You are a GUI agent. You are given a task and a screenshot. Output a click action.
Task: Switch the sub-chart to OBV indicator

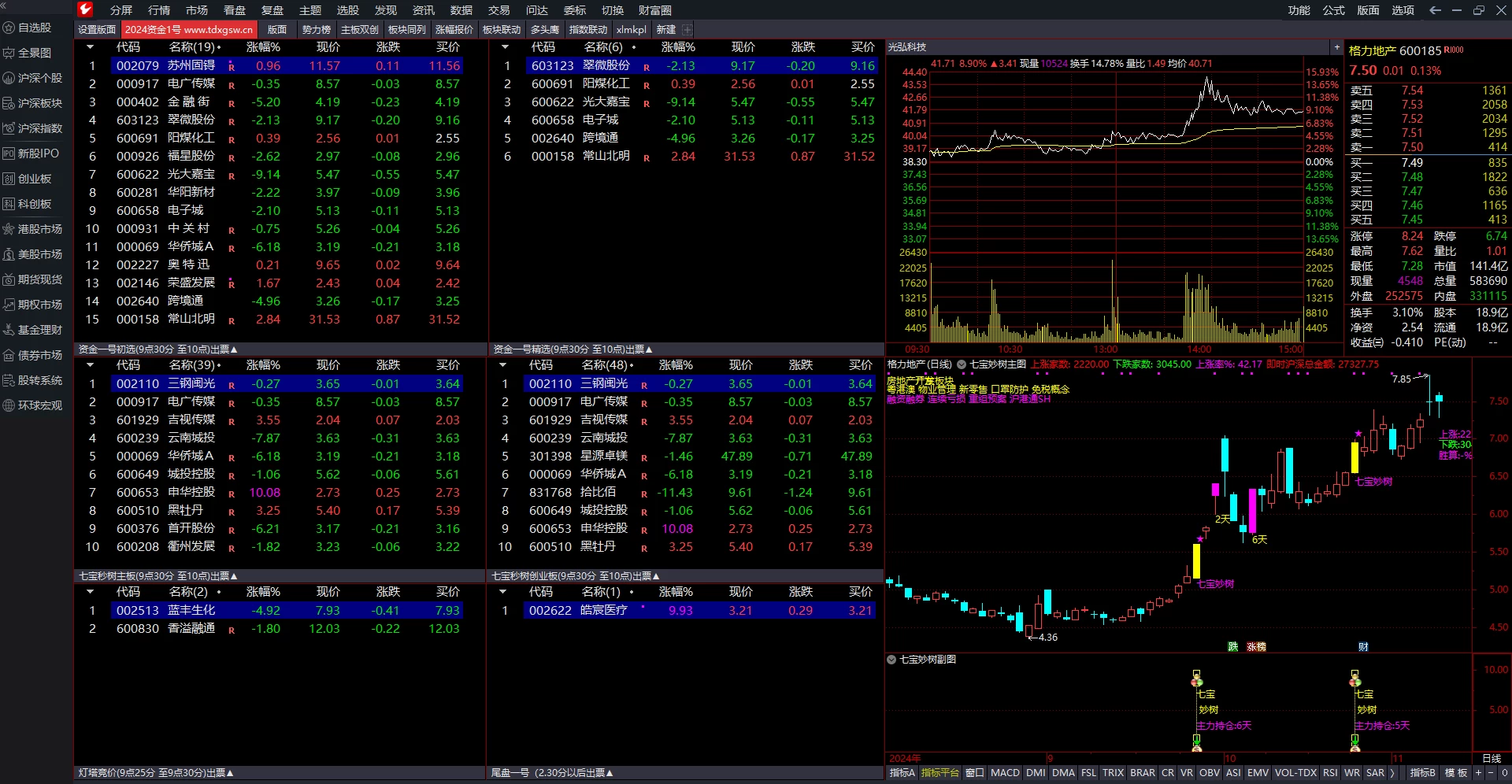(x=1209, y=773)
